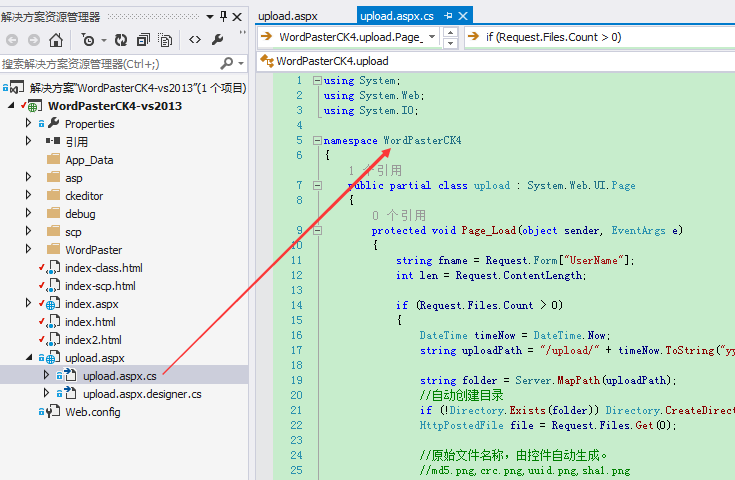Open the Solution Explorer window position dropdown arrow

210,17
